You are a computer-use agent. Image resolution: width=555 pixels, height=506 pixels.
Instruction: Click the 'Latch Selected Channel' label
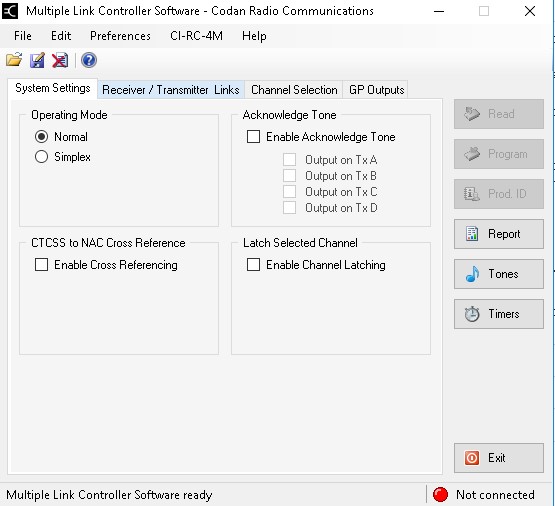tap(300, 243)
